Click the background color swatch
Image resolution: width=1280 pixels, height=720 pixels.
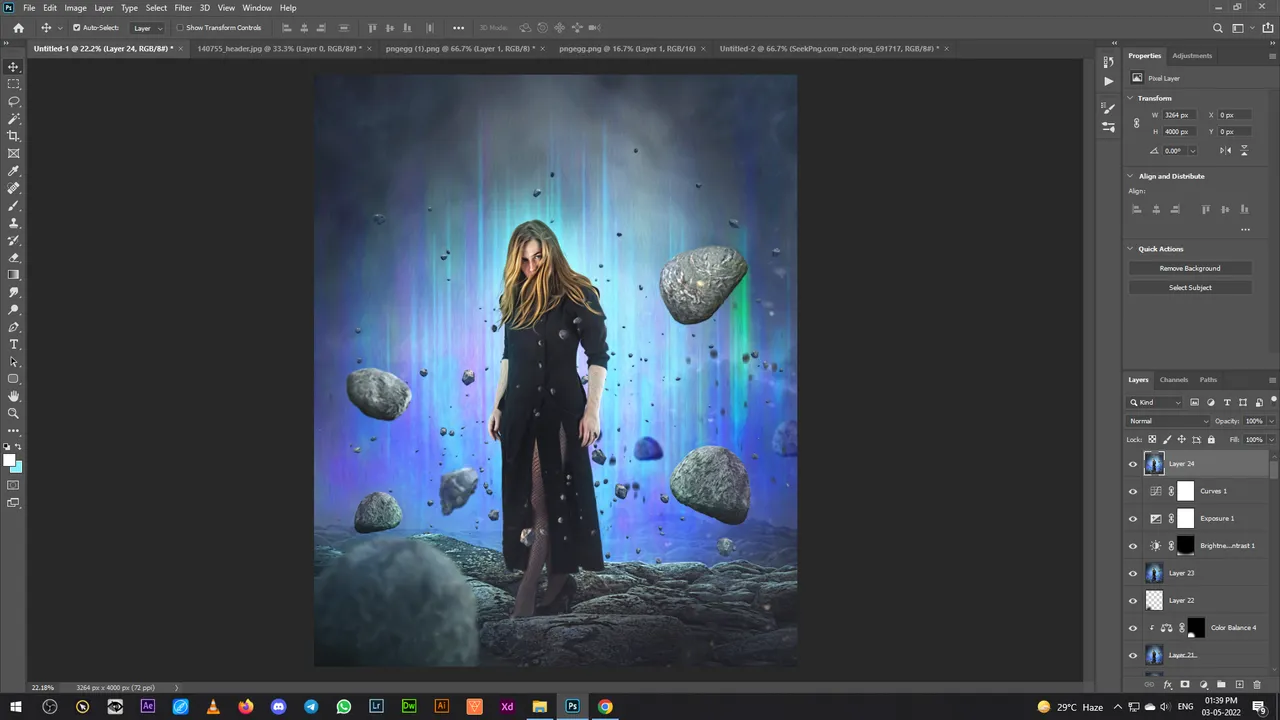click(x=17, y=467)
